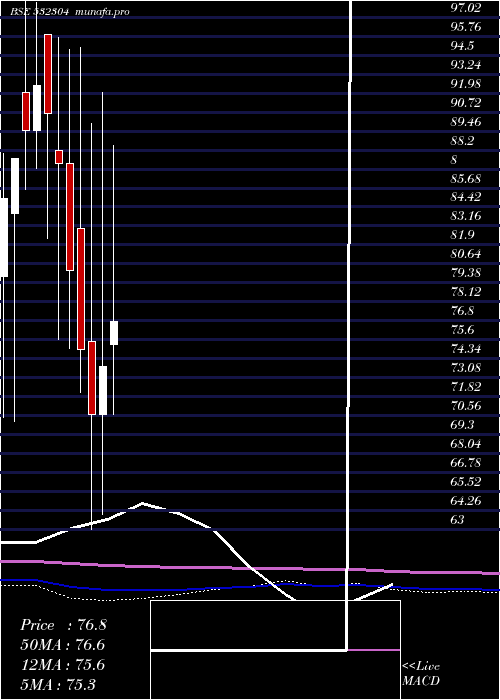The image size is (500, 700).
Task: Select the 83.16 axis value
Action: point(466,217)
